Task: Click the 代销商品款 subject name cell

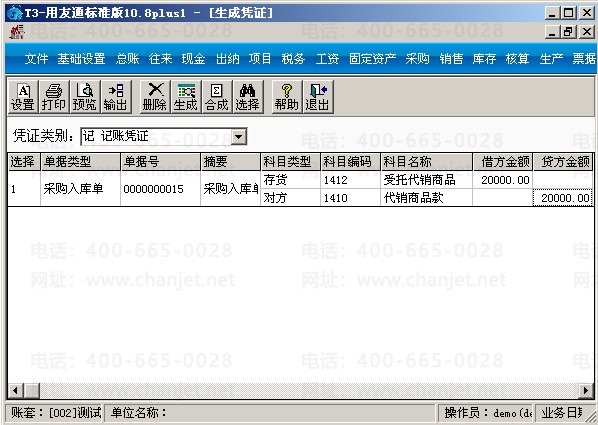Action: [427, 198]
